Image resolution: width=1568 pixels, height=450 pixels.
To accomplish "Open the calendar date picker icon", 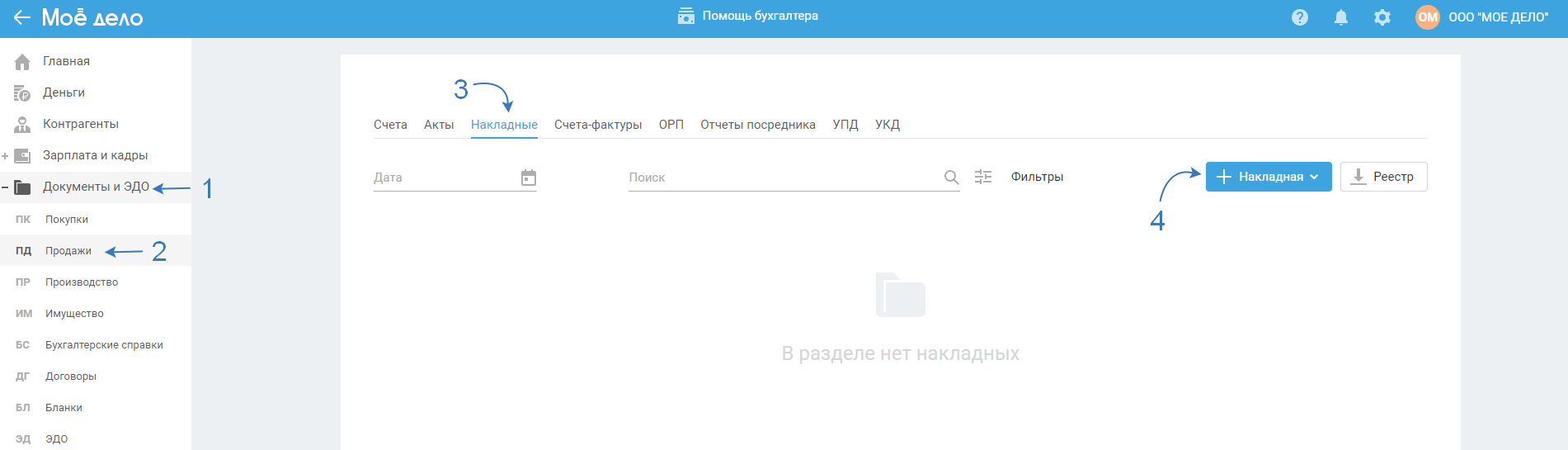I will pyautogui.click(x=529, y=178).
